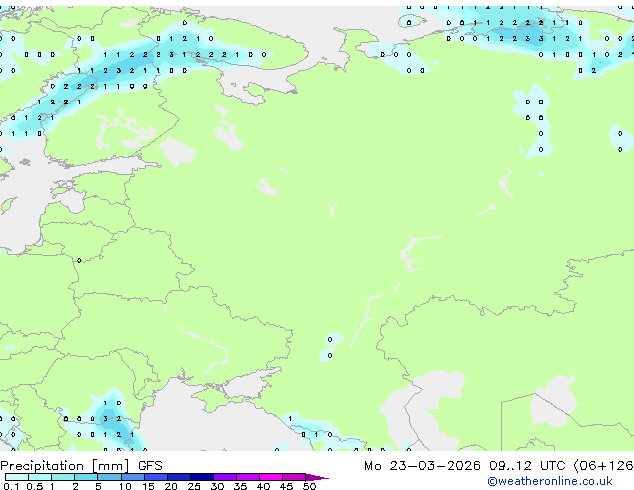Select the 35–40 mm legend swatch
634x490 pixels.
(x=247, y=477)
